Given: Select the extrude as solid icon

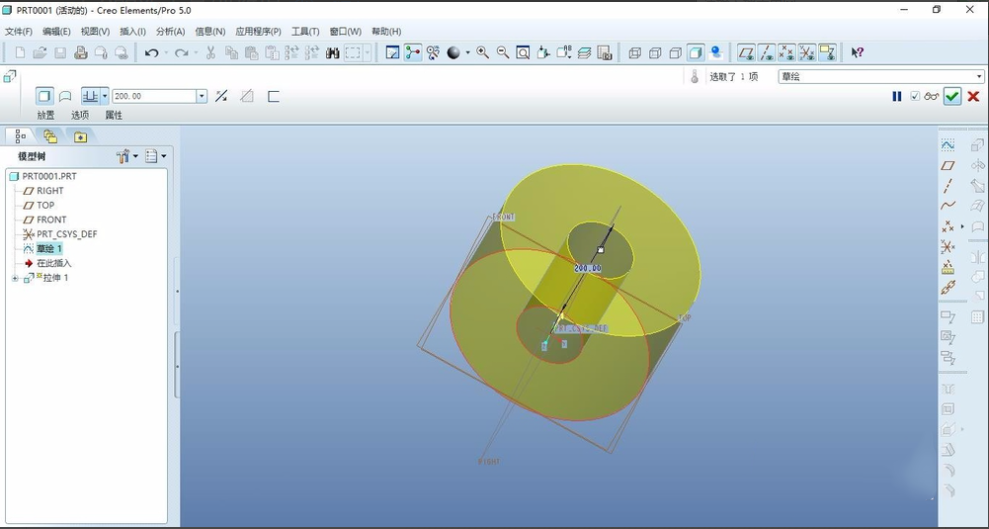Looking at the screenshot, I should click(x=44, y=96).
